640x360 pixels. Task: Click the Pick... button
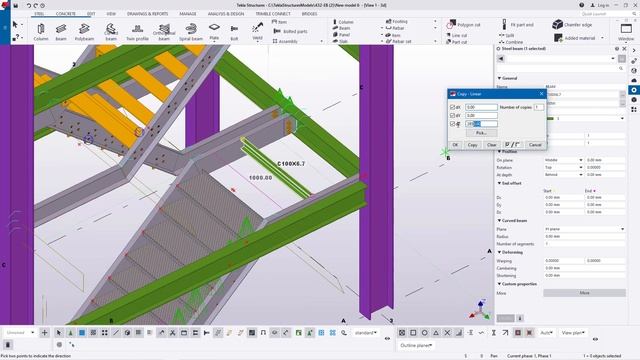481,133
